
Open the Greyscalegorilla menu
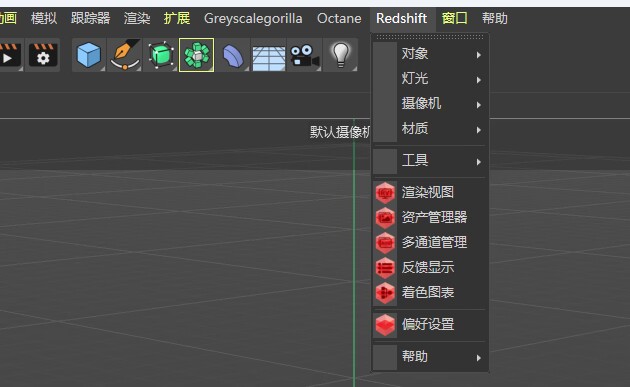[253, 18]
